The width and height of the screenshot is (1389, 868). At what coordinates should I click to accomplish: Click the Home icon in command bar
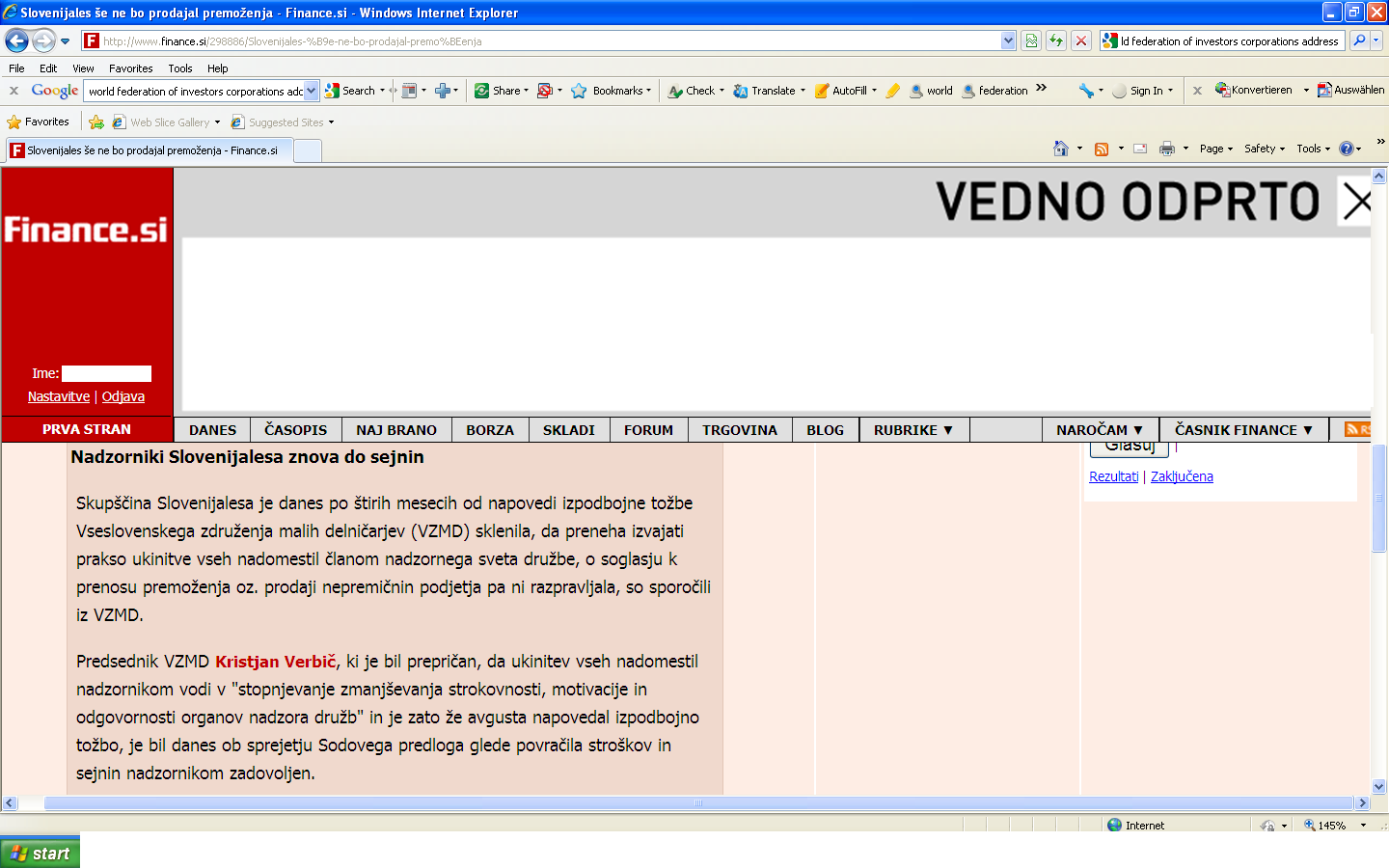coord(1061,149)
